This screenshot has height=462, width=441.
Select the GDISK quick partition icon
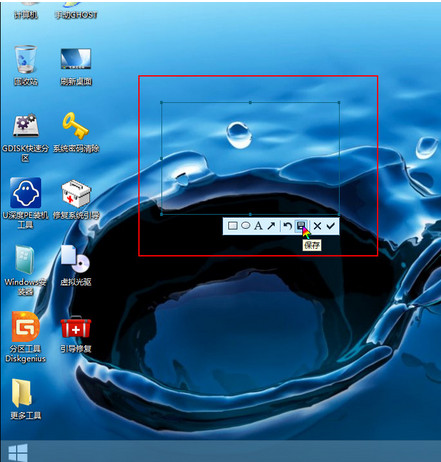click(x=26, y=125)
